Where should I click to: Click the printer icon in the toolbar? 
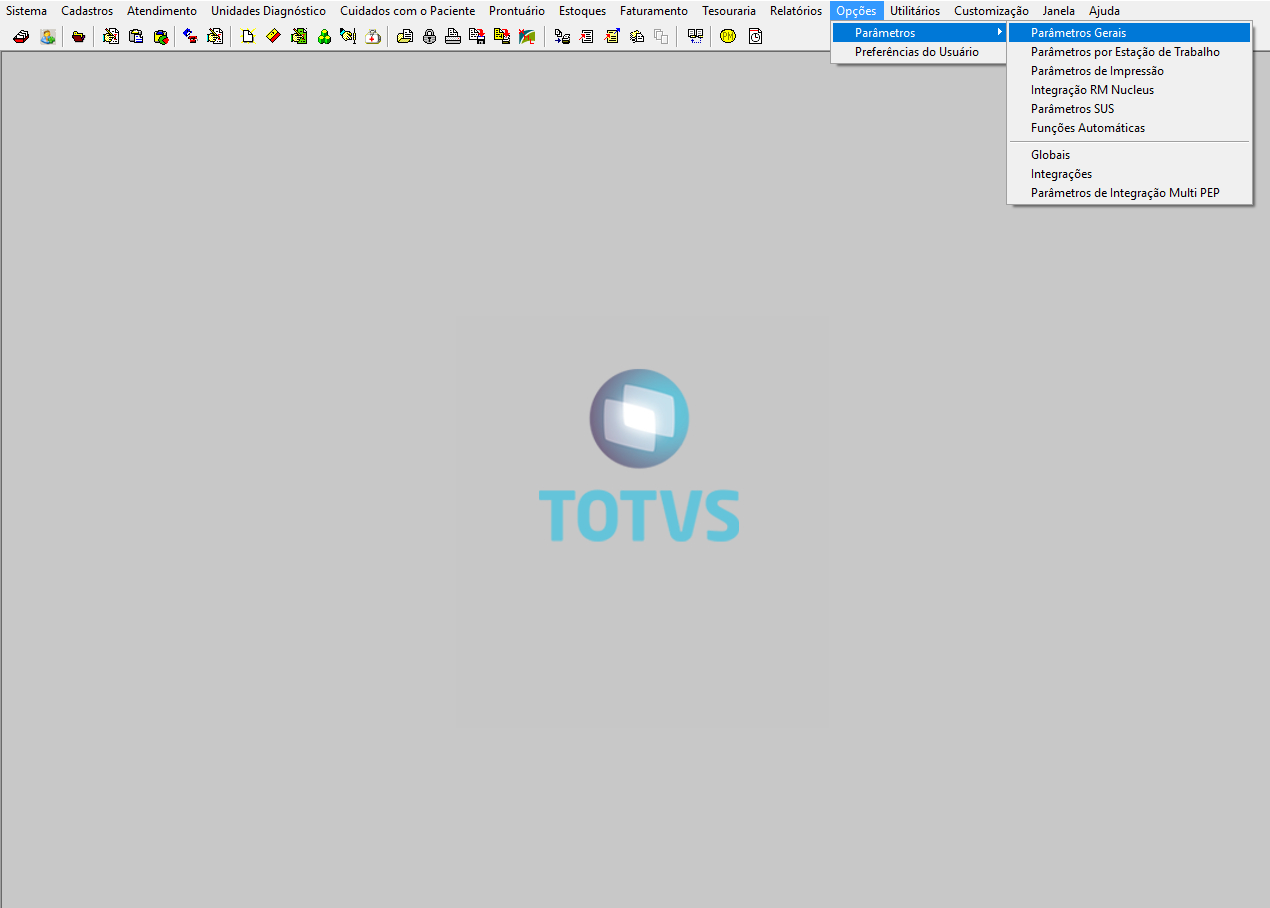(x=453, y=37)
